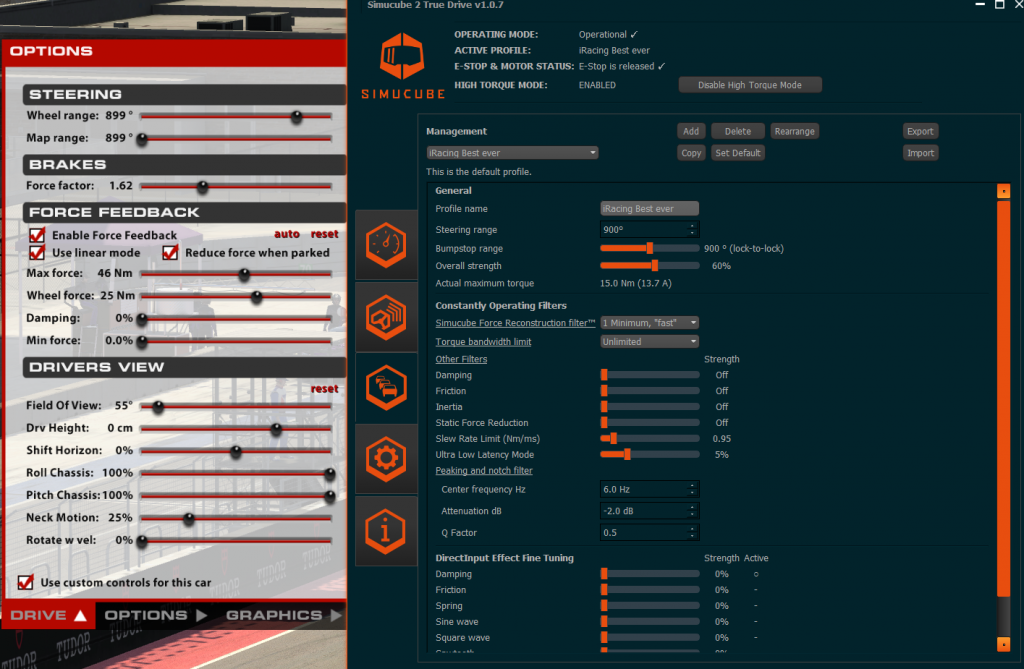Click the Wheel range slider handle
This screenshot has height=669, width=1024.
coord(296,117)
